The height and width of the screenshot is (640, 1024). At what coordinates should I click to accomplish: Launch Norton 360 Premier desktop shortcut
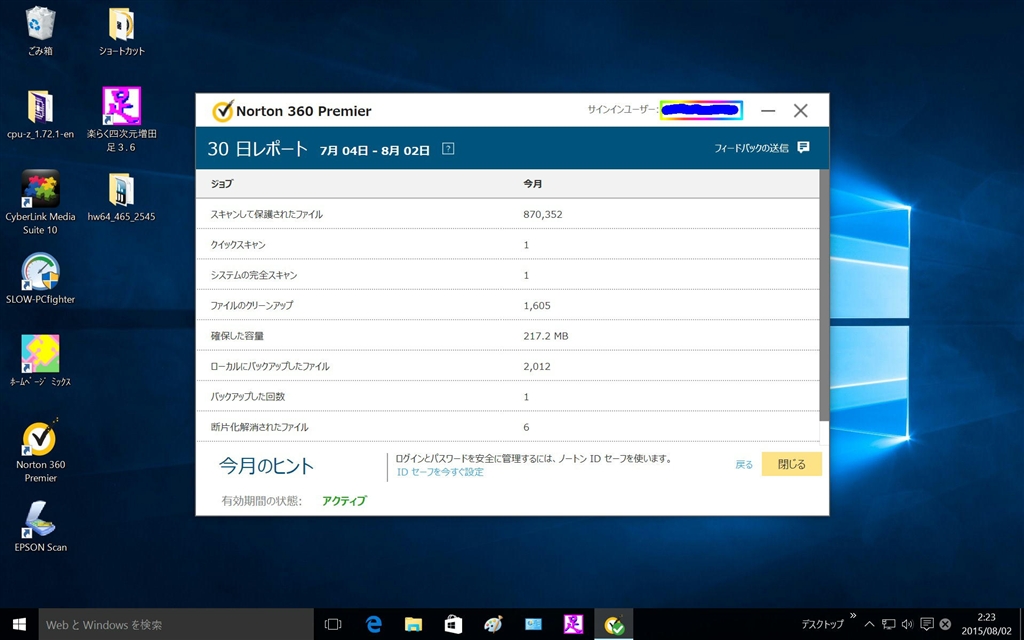pos(40,437)
